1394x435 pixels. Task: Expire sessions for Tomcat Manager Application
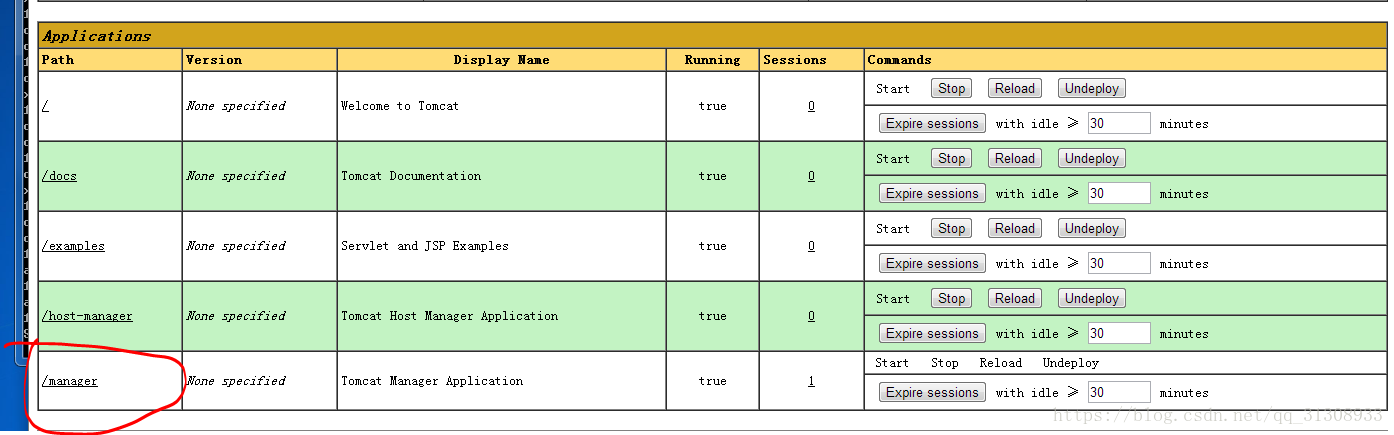(x=932, y=393)
